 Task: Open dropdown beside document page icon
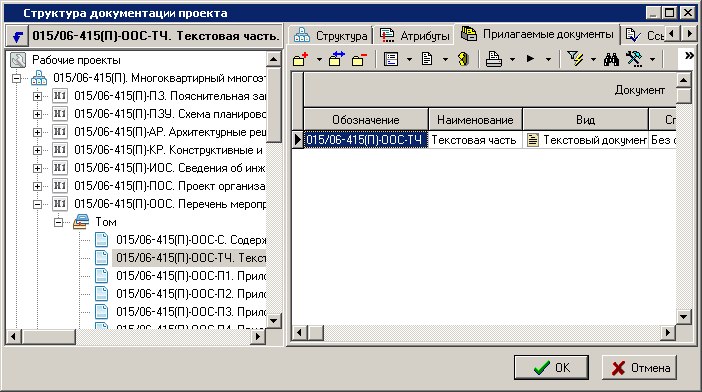point(445,59)
